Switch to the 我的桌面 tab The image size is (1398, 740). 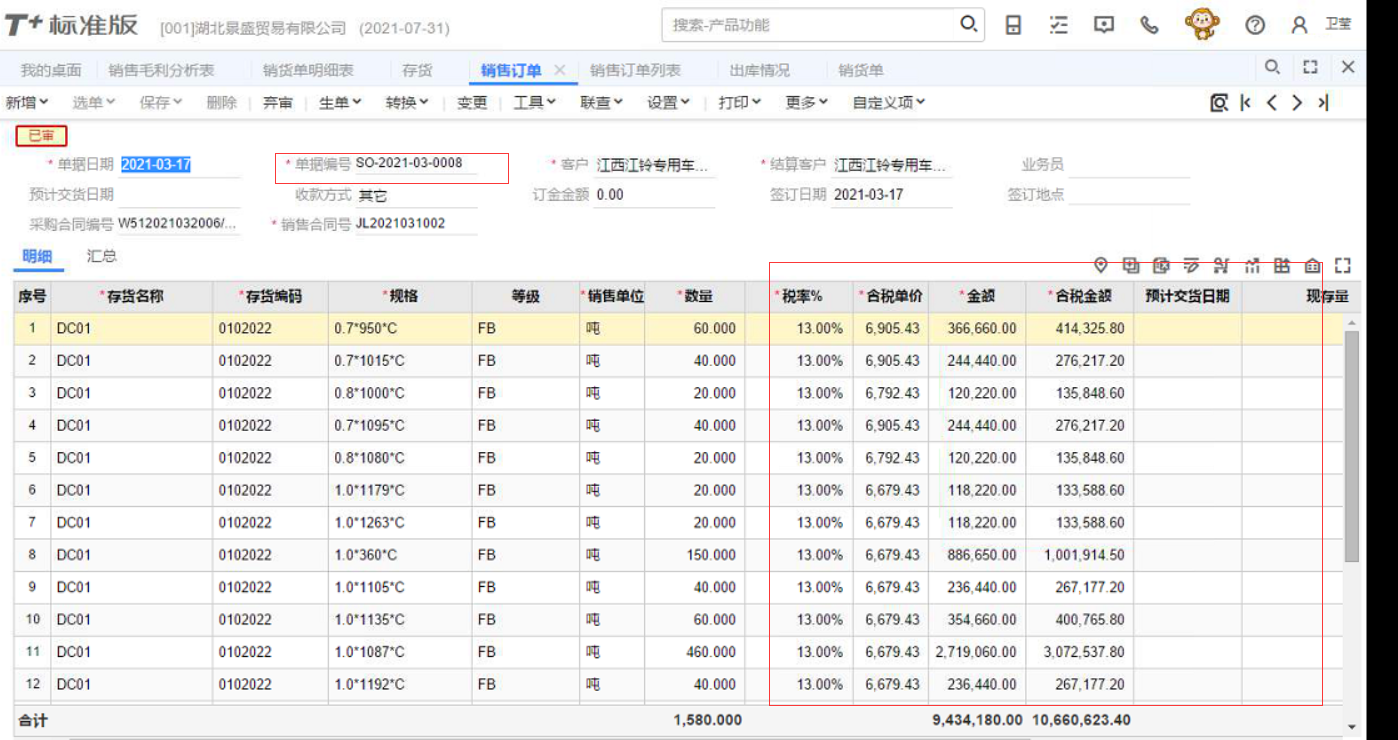pyautogui.click(x=51, y=70)
